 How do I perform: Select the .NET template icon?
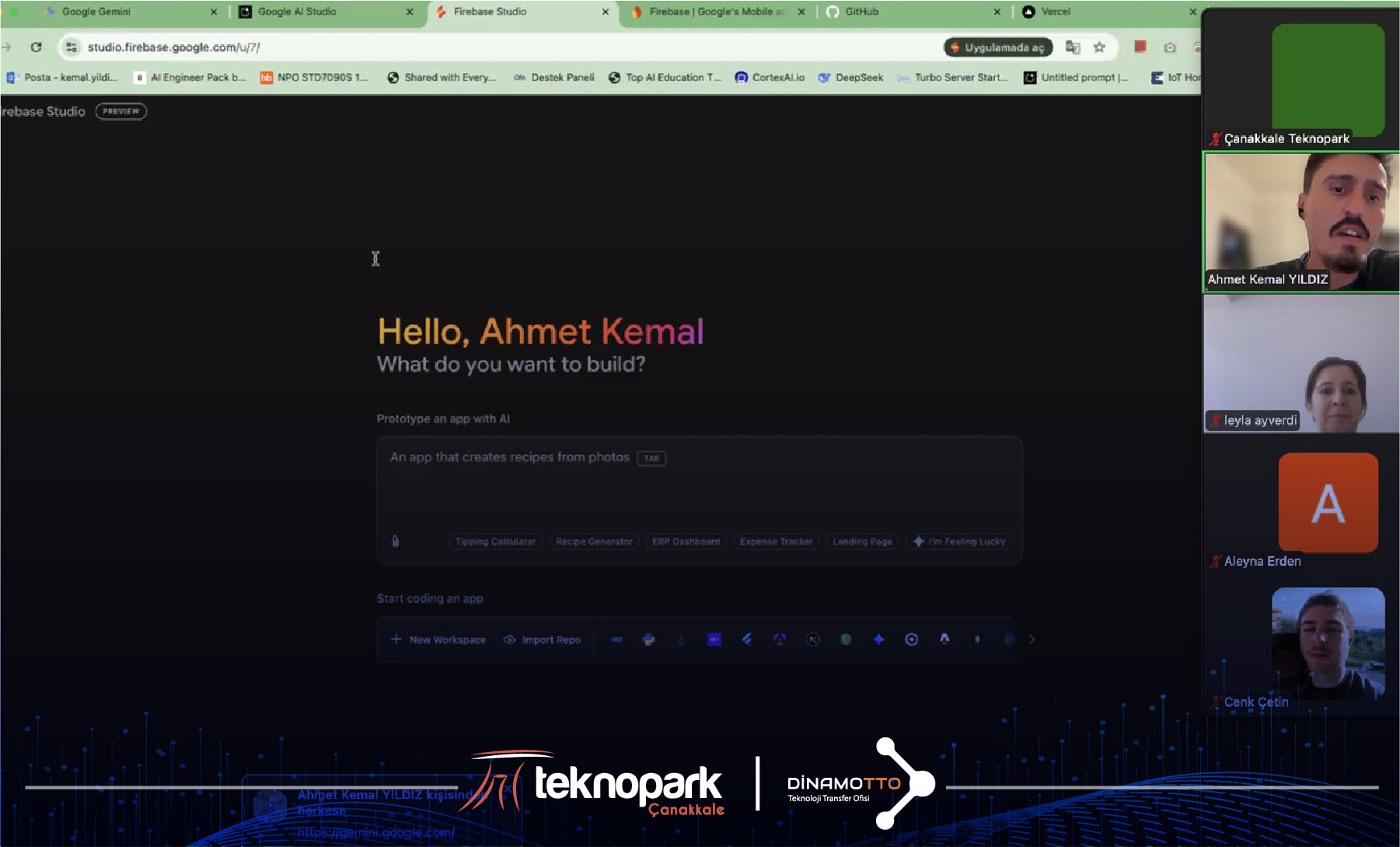(714, 639)
